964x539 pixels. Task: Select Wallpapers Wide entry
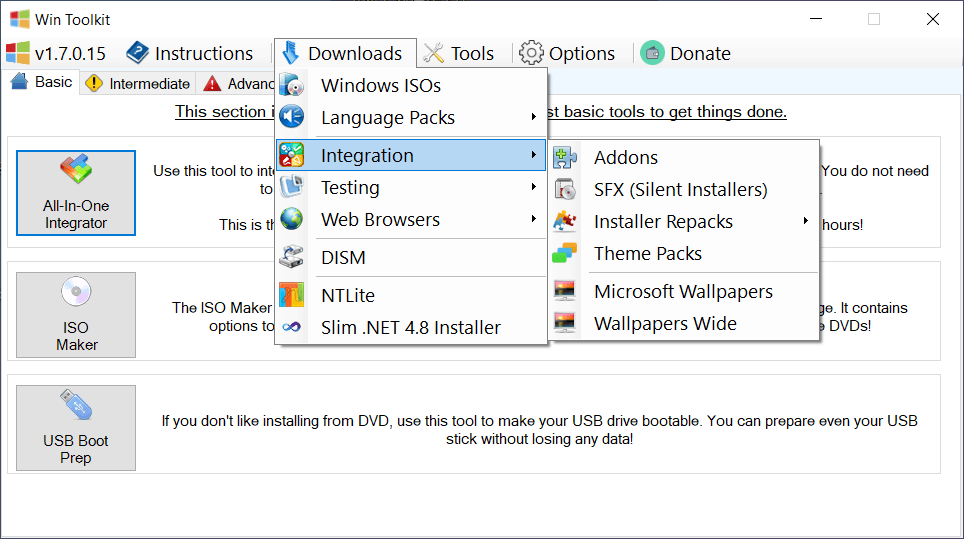coord(684,323)
